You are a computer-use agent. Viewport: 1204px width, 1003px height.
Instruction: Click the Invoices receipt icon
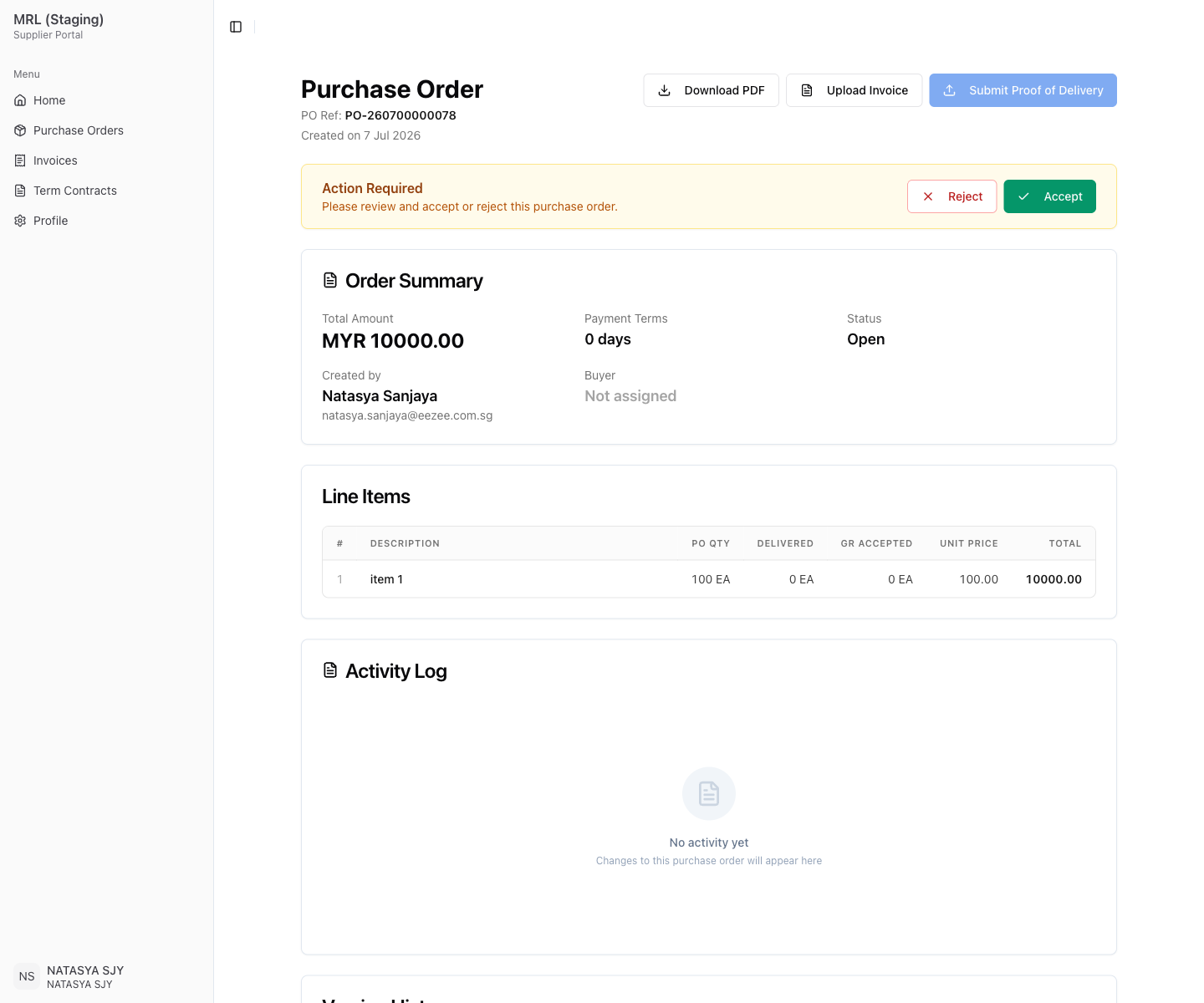point(20,160)
